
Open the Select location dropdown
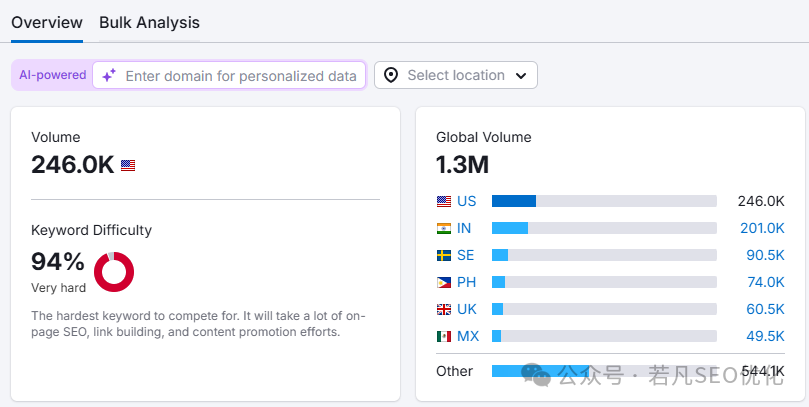[456, 76]
